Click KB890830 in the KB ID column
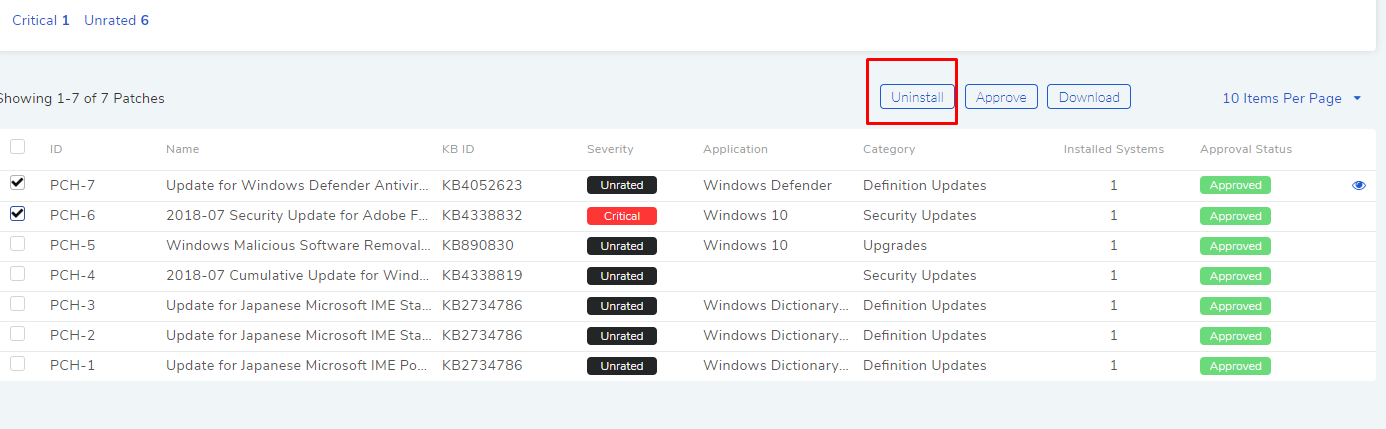This screenshot has width=1386, height=429. 477,245
